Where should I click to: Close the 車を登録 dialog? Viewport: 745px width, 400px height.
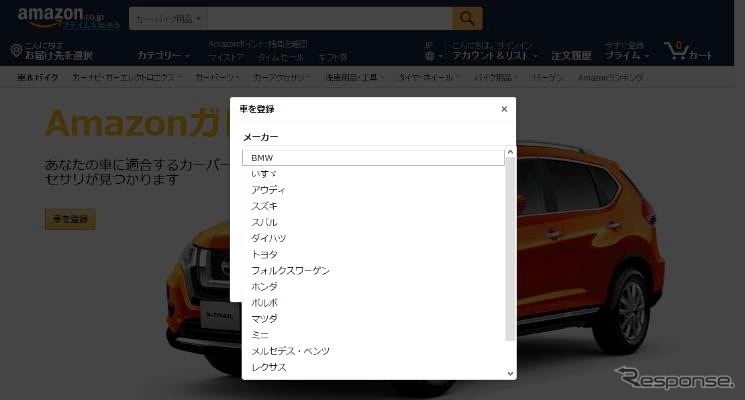[x=504, y=109]
